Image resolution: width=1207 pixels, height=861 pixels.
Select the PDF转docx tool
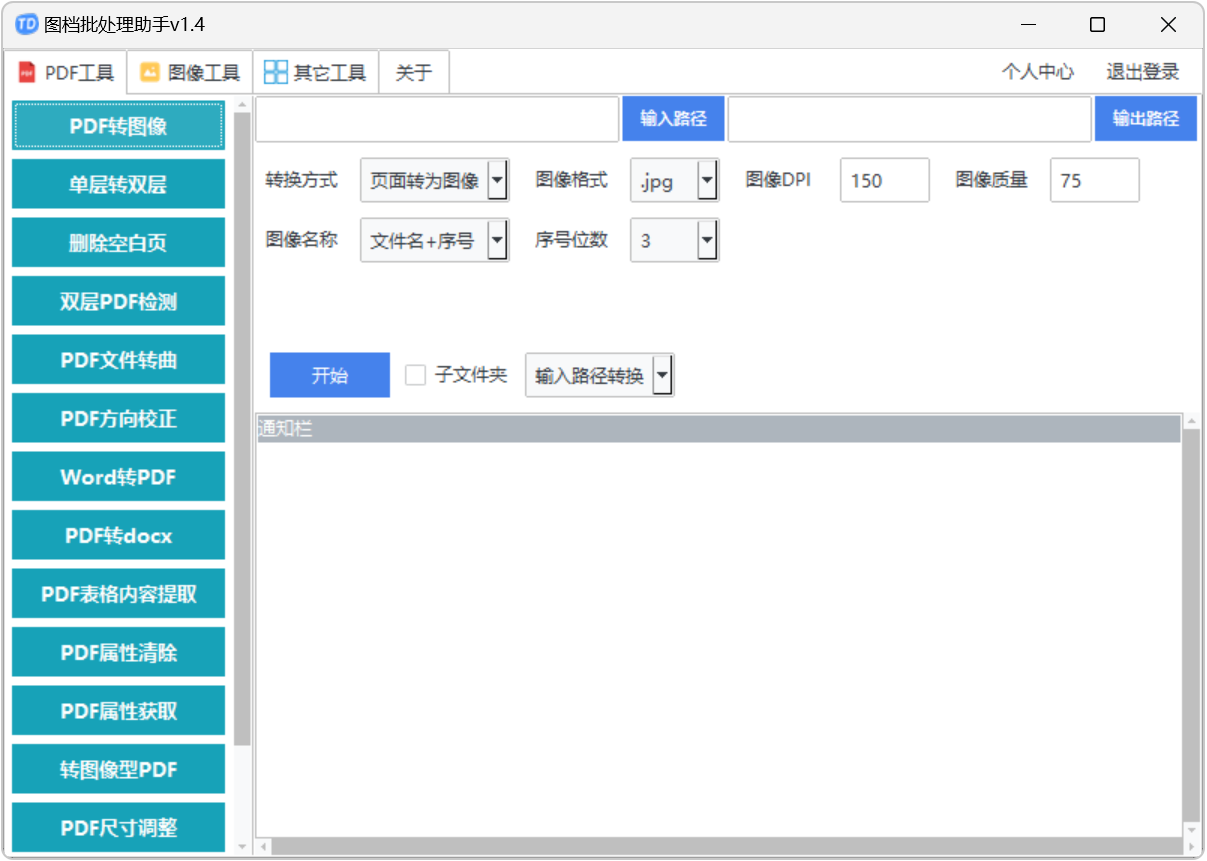(x=118, y=536)
